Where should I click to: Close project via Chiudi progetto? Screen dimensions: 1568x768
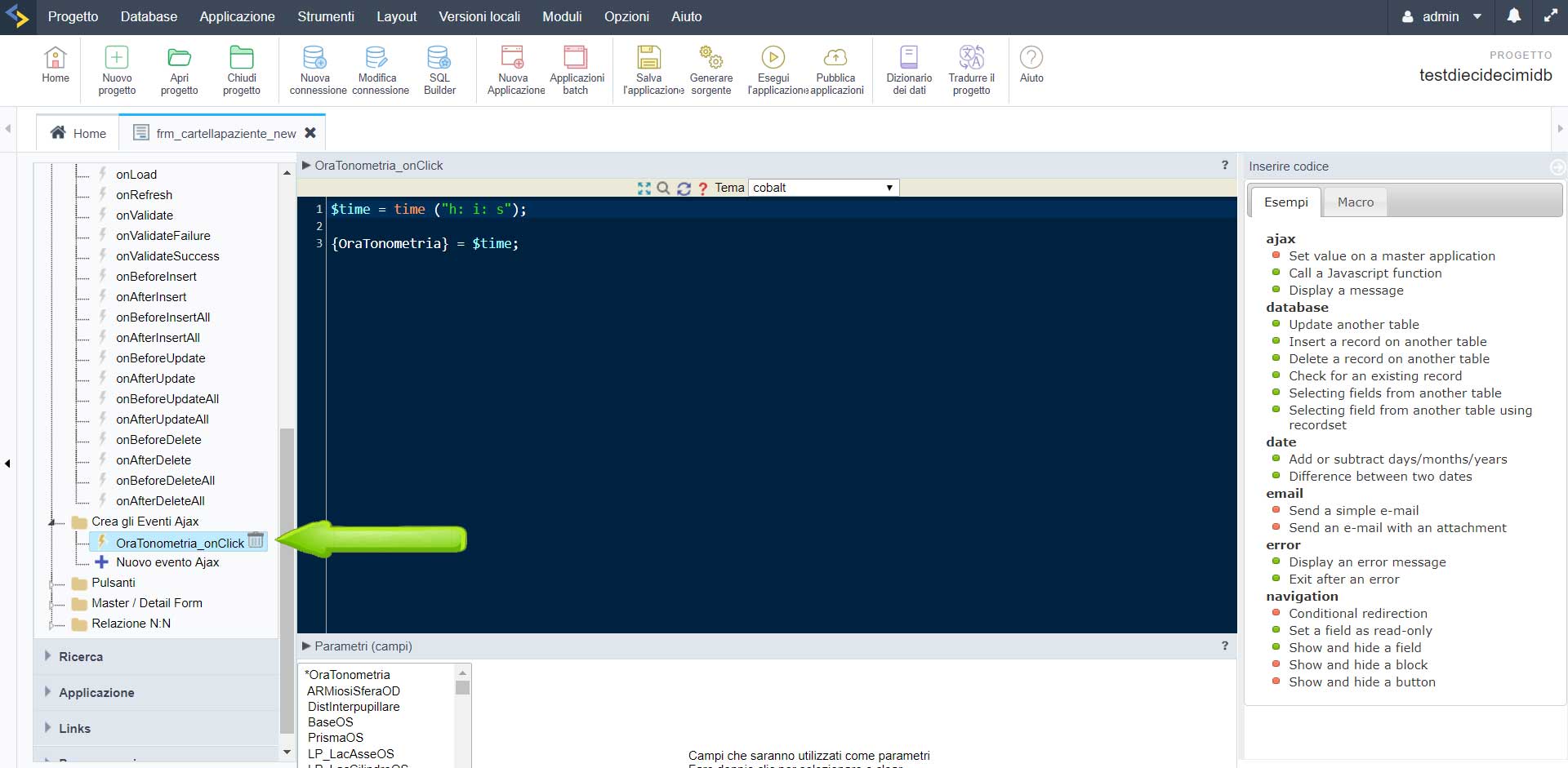(242, 70)
